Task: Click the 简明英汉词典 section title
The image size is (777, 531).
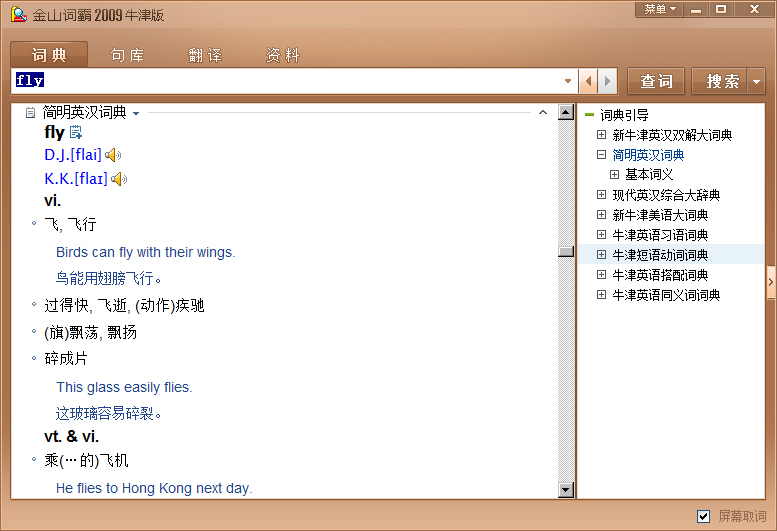Action: pyautogui.click(x=84, y=112)
